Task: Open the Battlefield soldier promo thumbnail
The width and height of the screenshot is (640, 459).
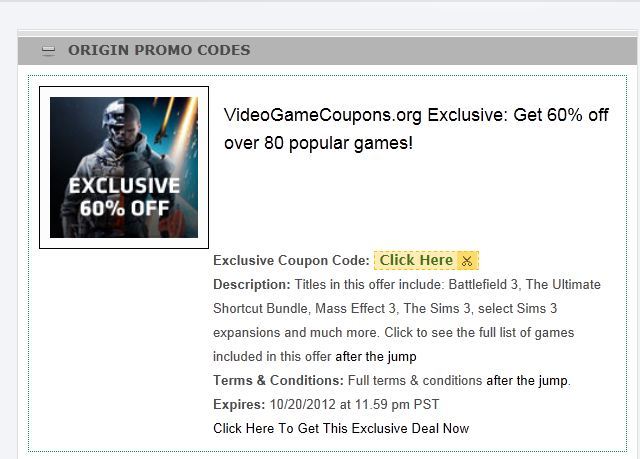Action: (124, 167)
